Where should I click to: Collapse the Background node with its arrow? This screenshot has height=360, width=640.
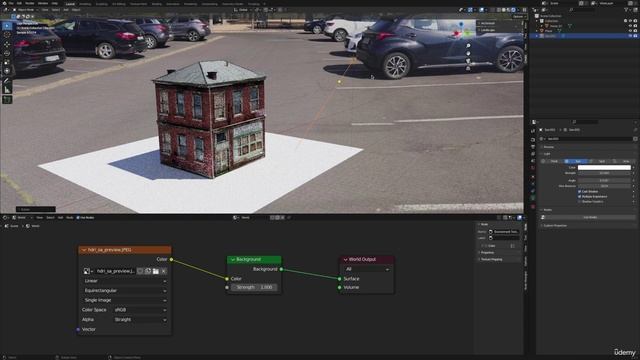tap(233, 260)
